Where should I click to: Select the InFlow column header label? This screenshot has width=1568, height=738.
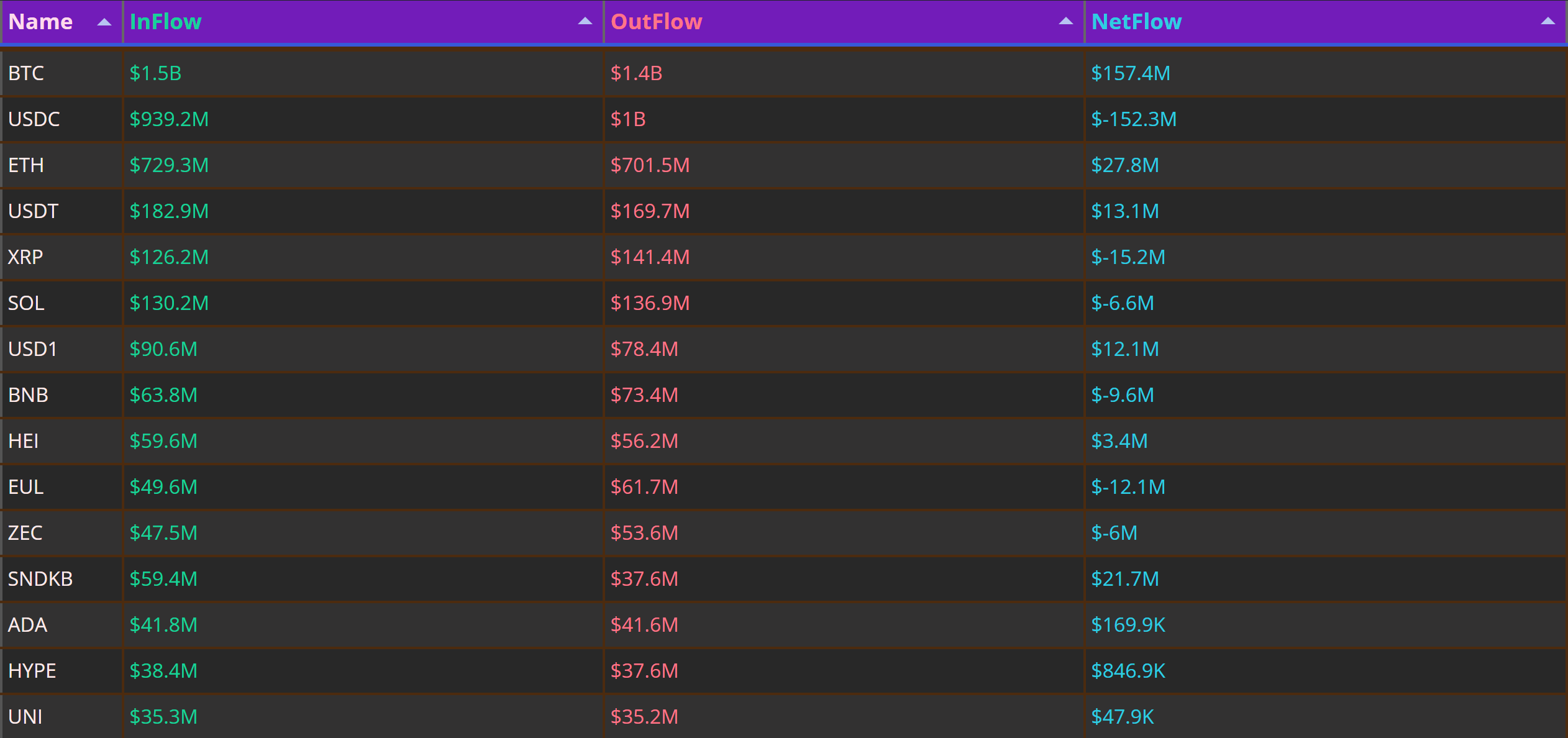[165, 22]
